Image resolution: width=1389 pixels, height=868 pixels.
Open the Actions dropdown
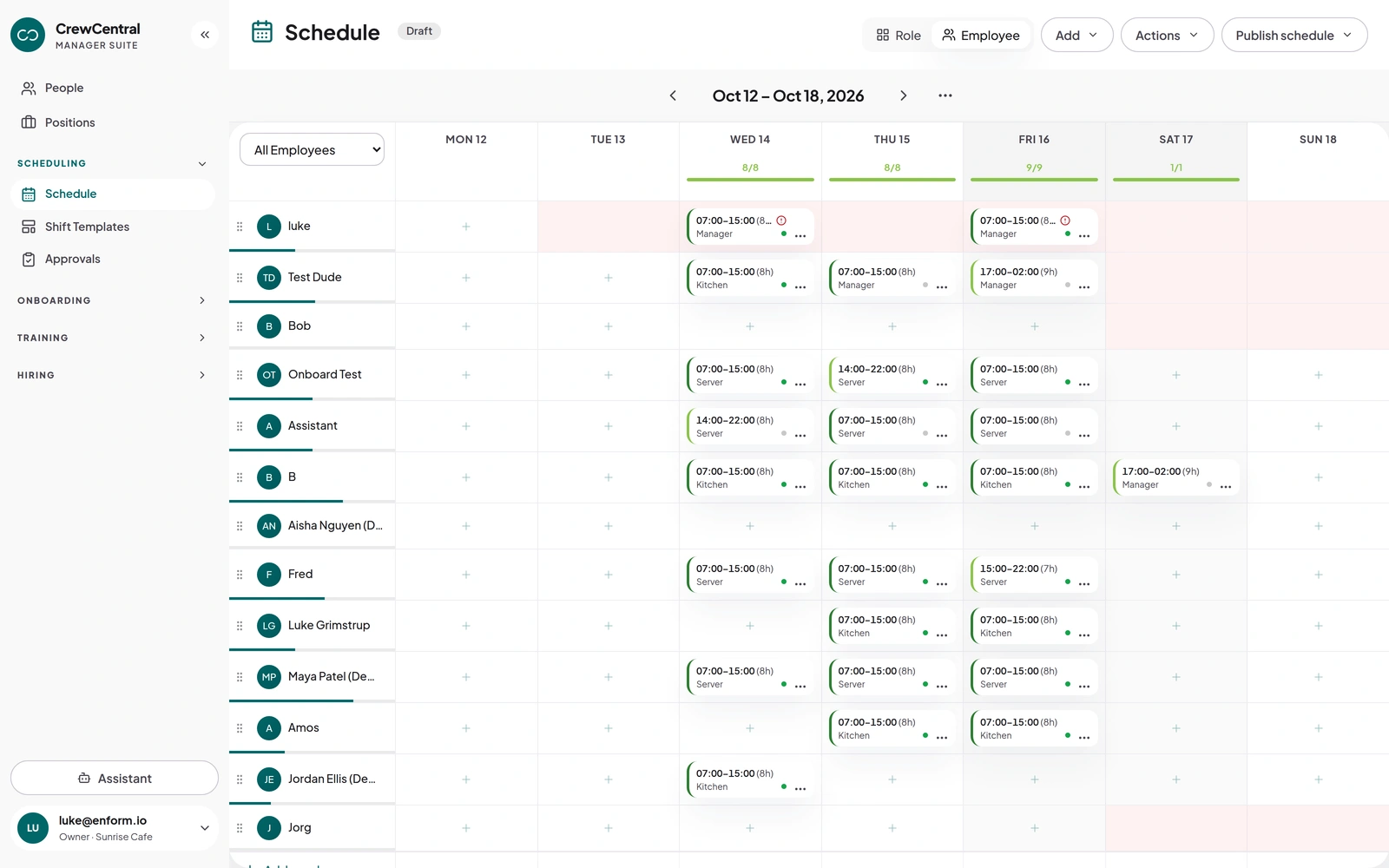pyautogui.click(x=1167, y=36)
